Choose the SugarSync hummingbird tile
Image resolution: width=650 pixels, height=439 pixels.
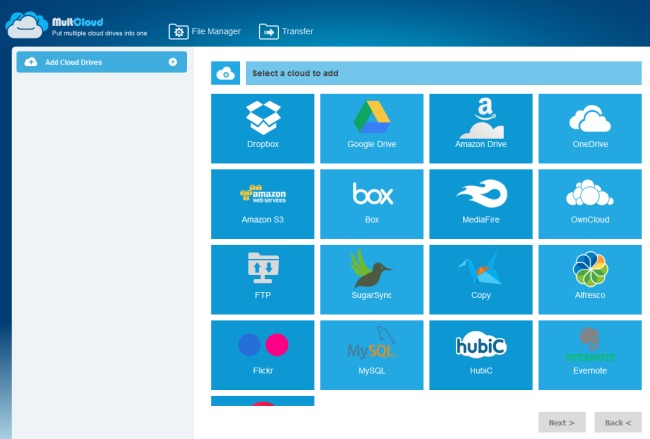(x=371, y=279)
